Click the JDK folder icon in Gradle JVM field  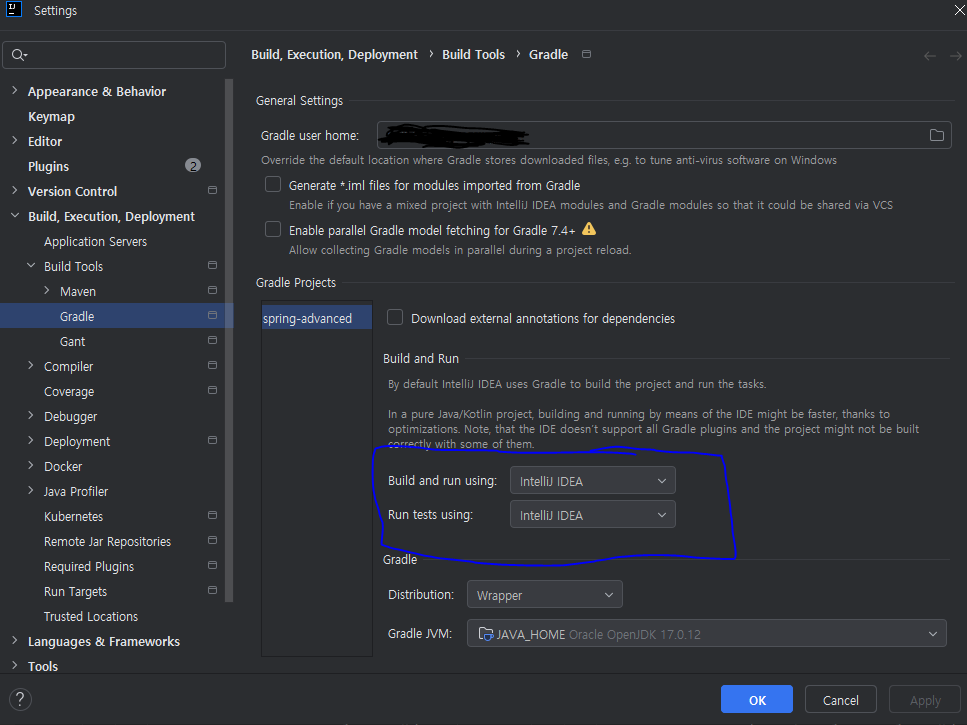click(486, 634)
